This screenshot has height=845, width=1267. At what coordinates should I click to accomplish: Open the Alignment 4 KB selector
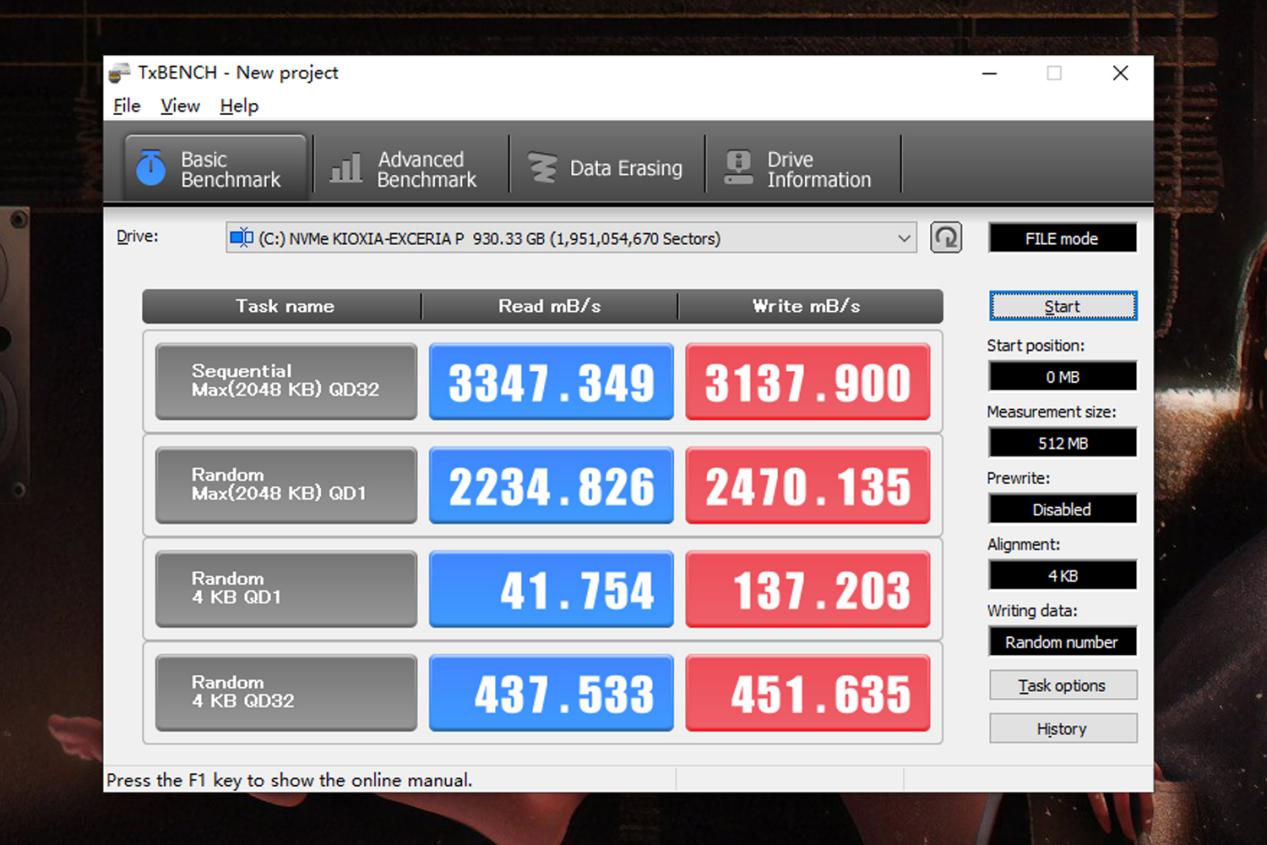[1062, 575]
